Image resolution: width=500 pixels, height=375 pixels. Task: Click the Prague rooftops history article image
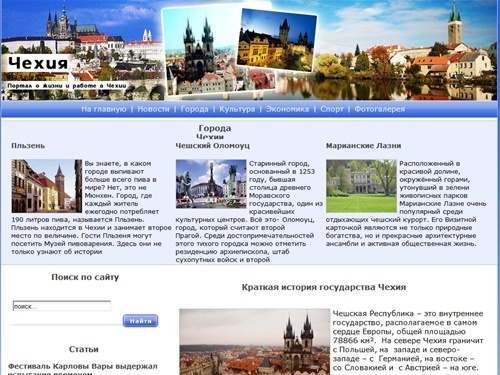click(x=254, y=342)
